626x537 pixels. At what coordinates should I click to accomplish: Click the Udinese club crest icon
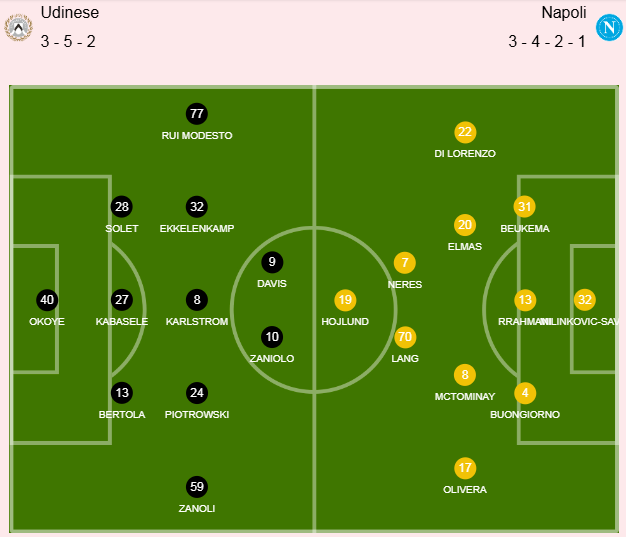coord(18,27)
